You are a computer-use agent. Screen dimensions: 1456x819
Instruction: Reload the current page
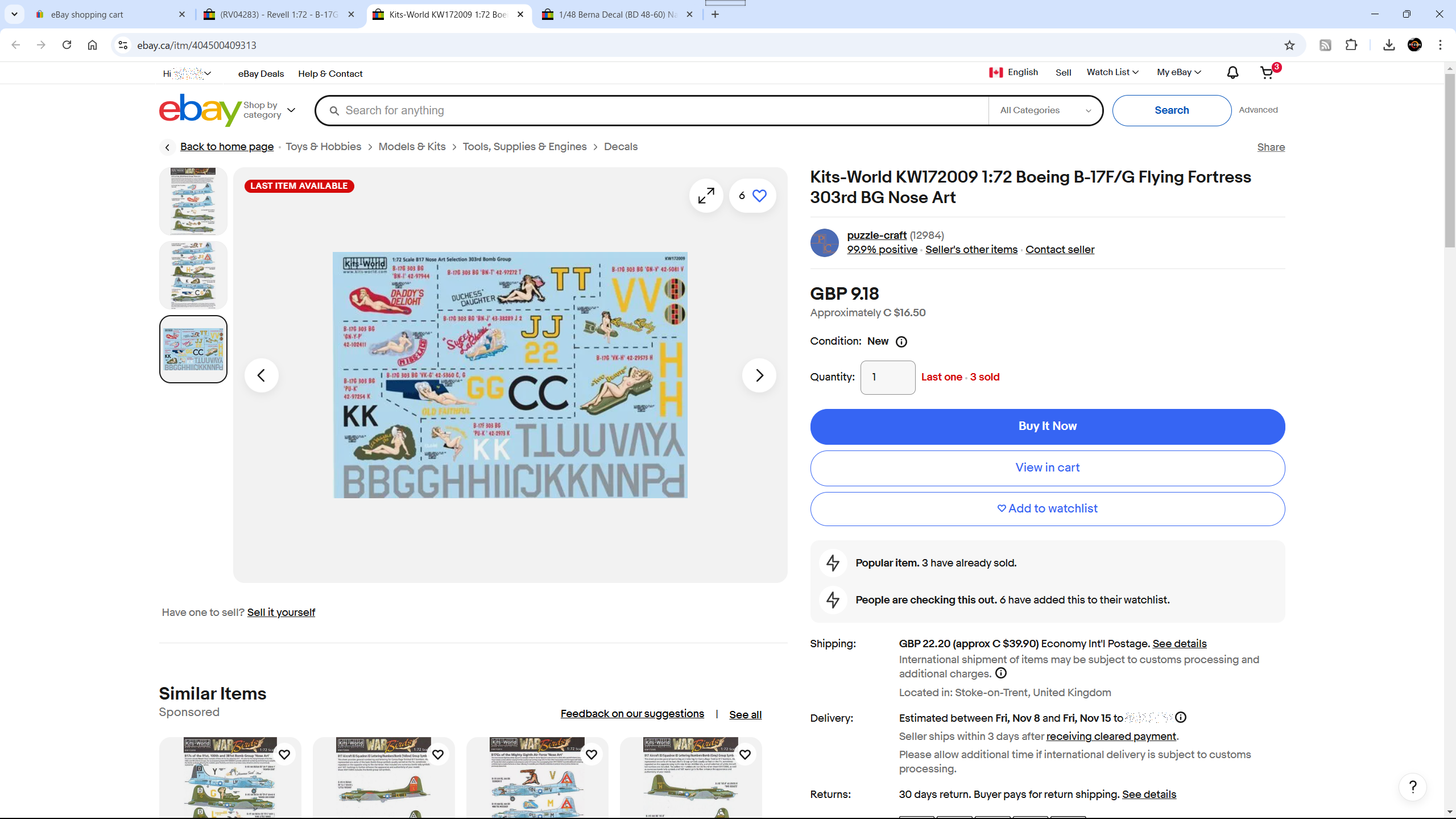(67, 45)
